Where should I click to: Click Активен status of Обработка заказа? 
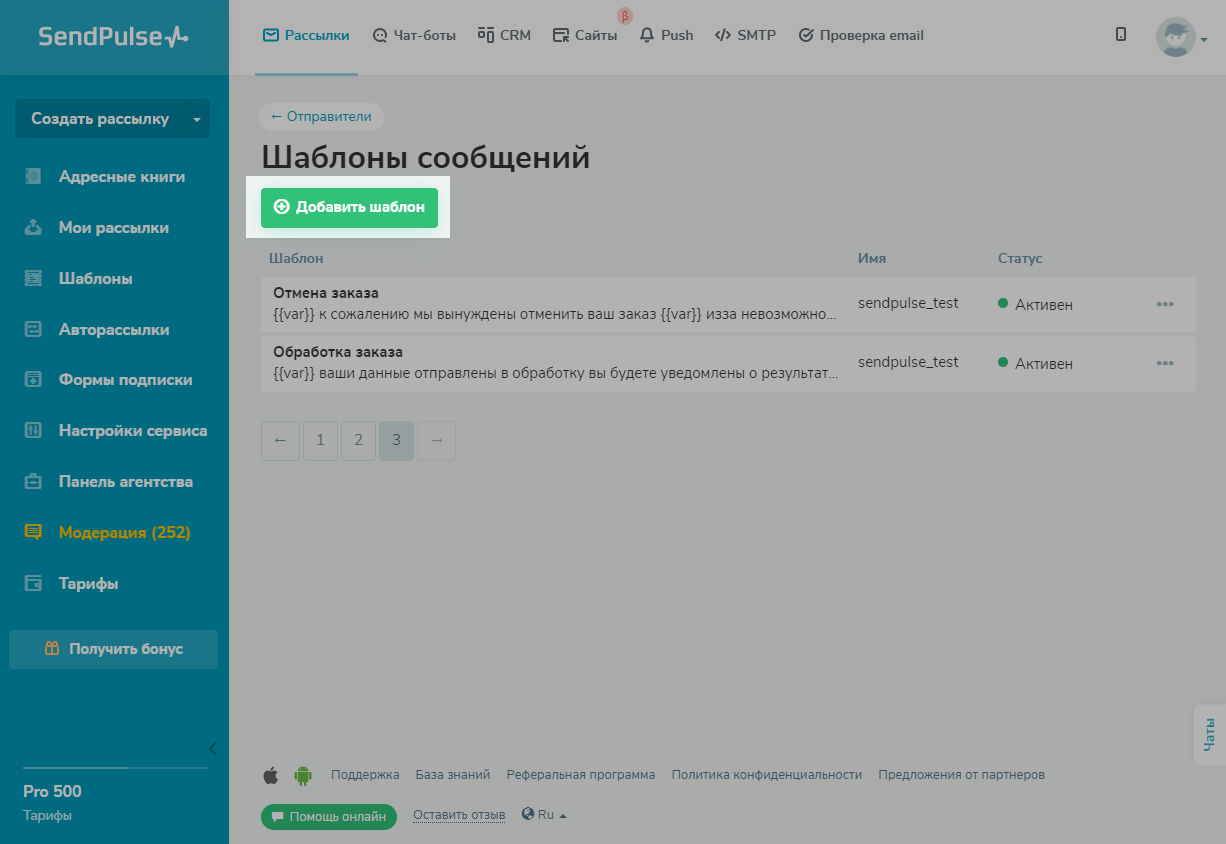pyautogui.click(x=1035, y=364)
